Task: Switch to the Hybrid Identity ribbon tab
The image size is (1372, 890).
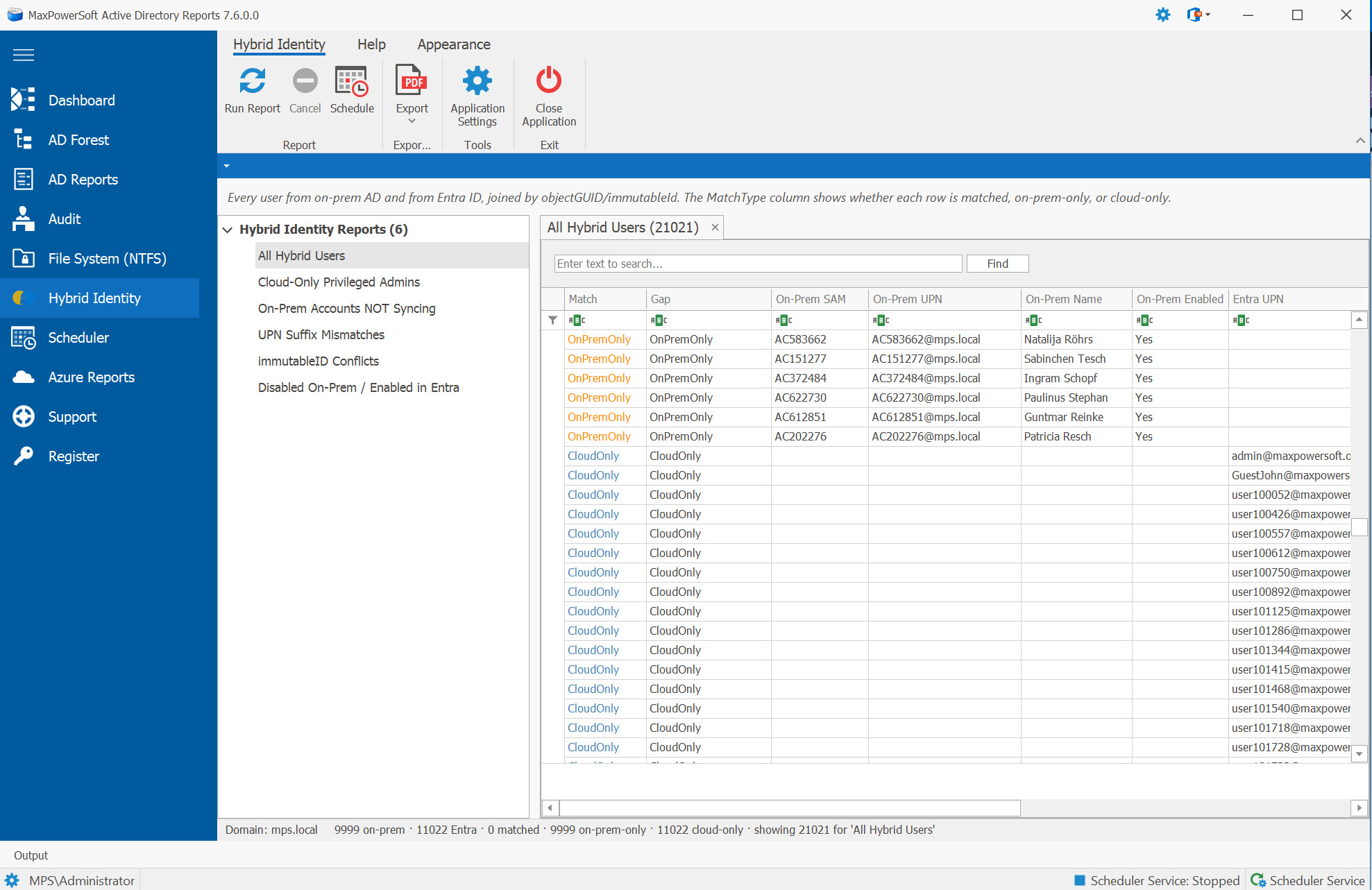Action: tap(279, 44)
